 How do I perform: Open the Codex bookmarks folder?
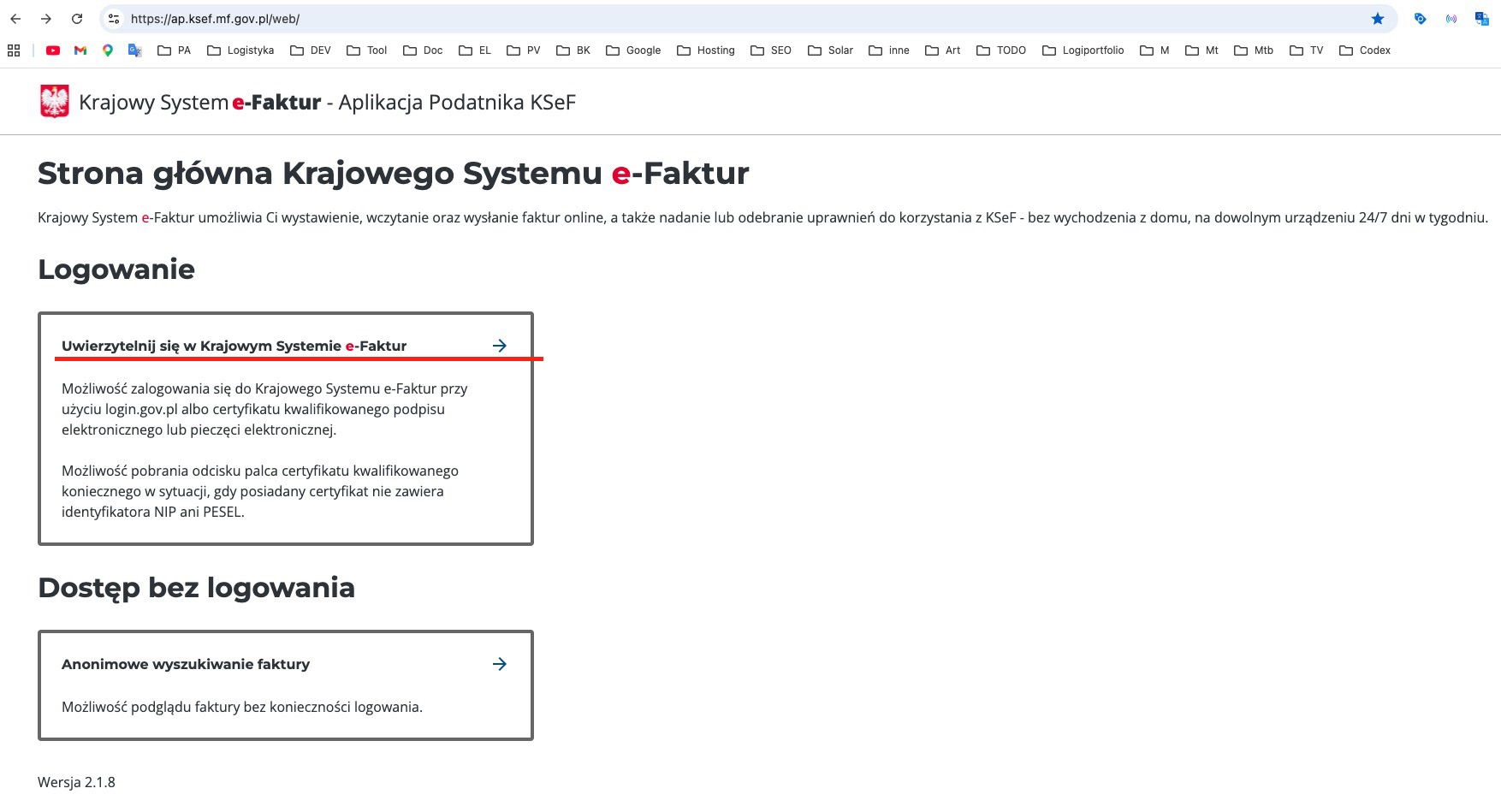coord(1365,50)
